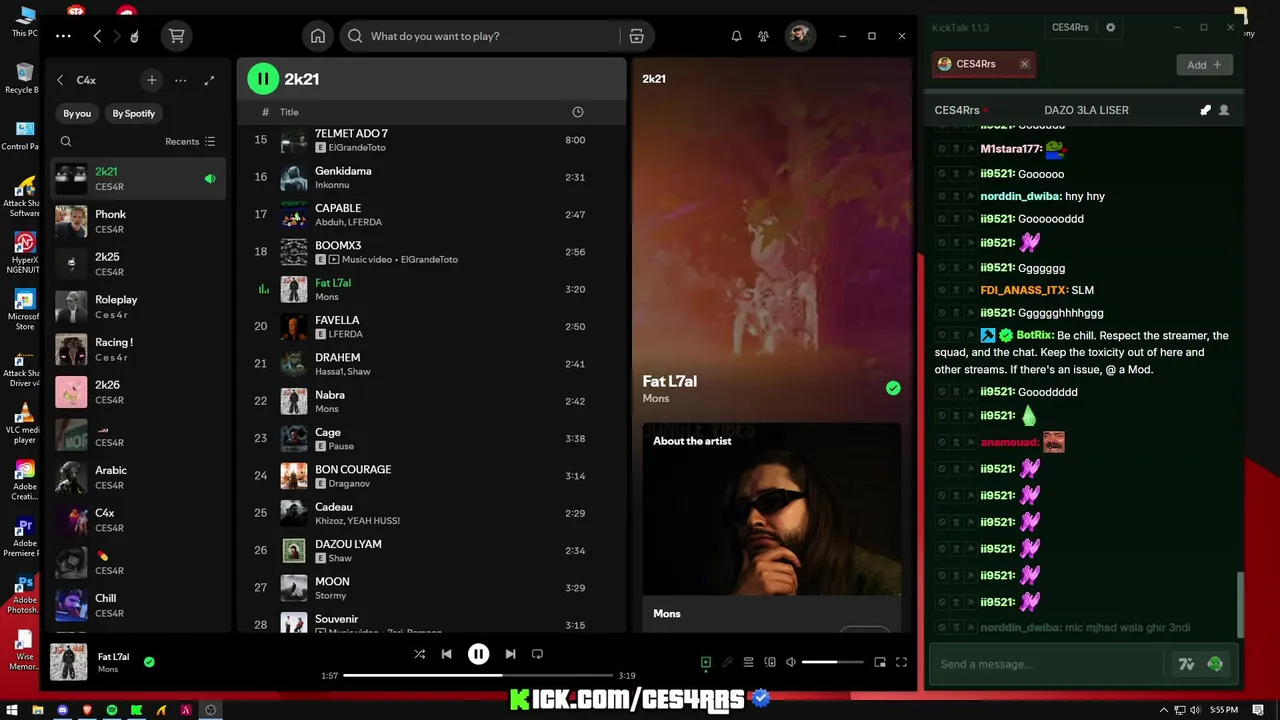The width and height of the screenshot is (1280, 720).
Task: Skip to previous track
Action: pos(447,654)
